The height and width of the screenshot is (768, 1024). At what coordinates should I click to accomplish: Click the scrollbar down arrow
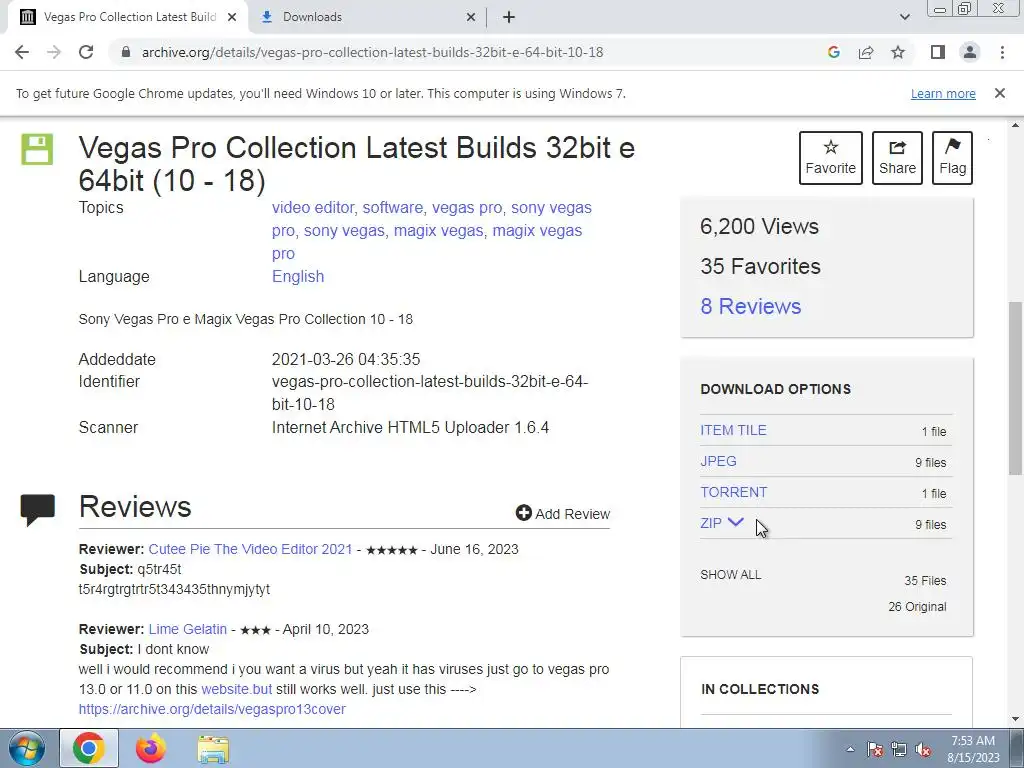(1015, 720)
